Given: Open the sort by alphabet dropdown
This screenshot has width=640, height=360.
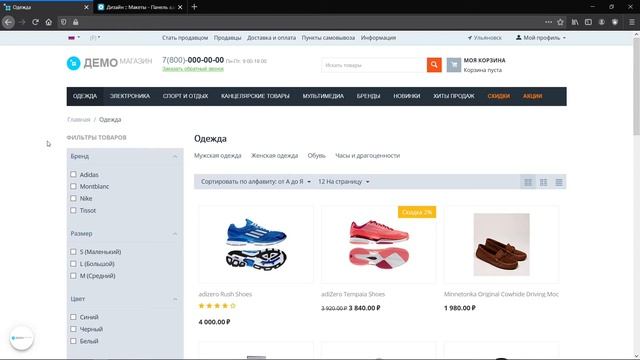Looking at the screenshot, I should pyautogui.click(x=256, y=182).
